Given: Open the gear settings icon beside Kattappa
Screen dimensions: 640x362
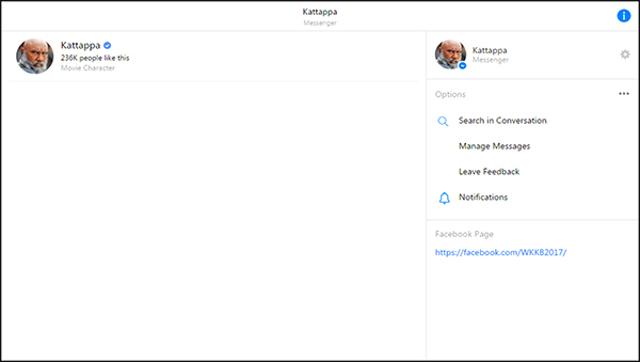Looking at the screenshot, I should [625, 54].
